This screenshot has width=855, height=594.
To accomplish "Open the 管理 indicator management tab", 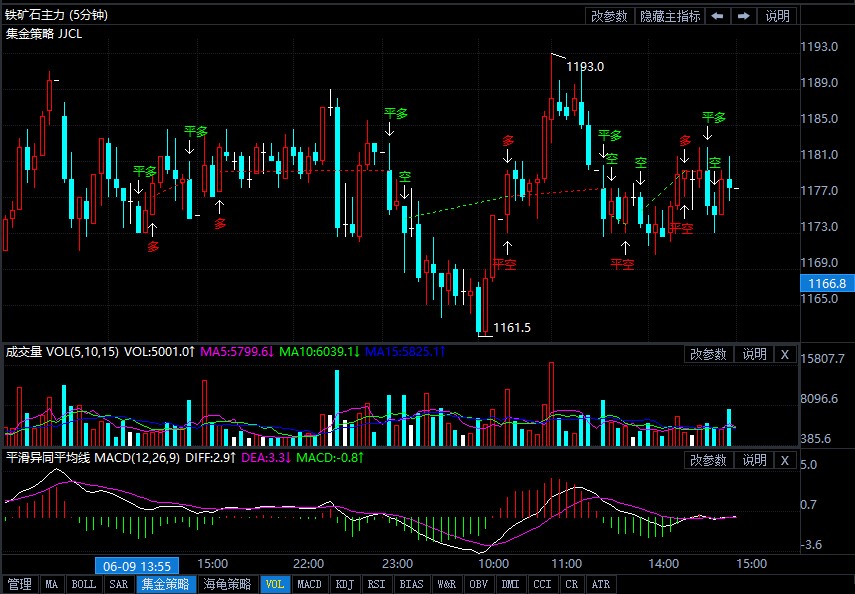I will tap(19, 584).
